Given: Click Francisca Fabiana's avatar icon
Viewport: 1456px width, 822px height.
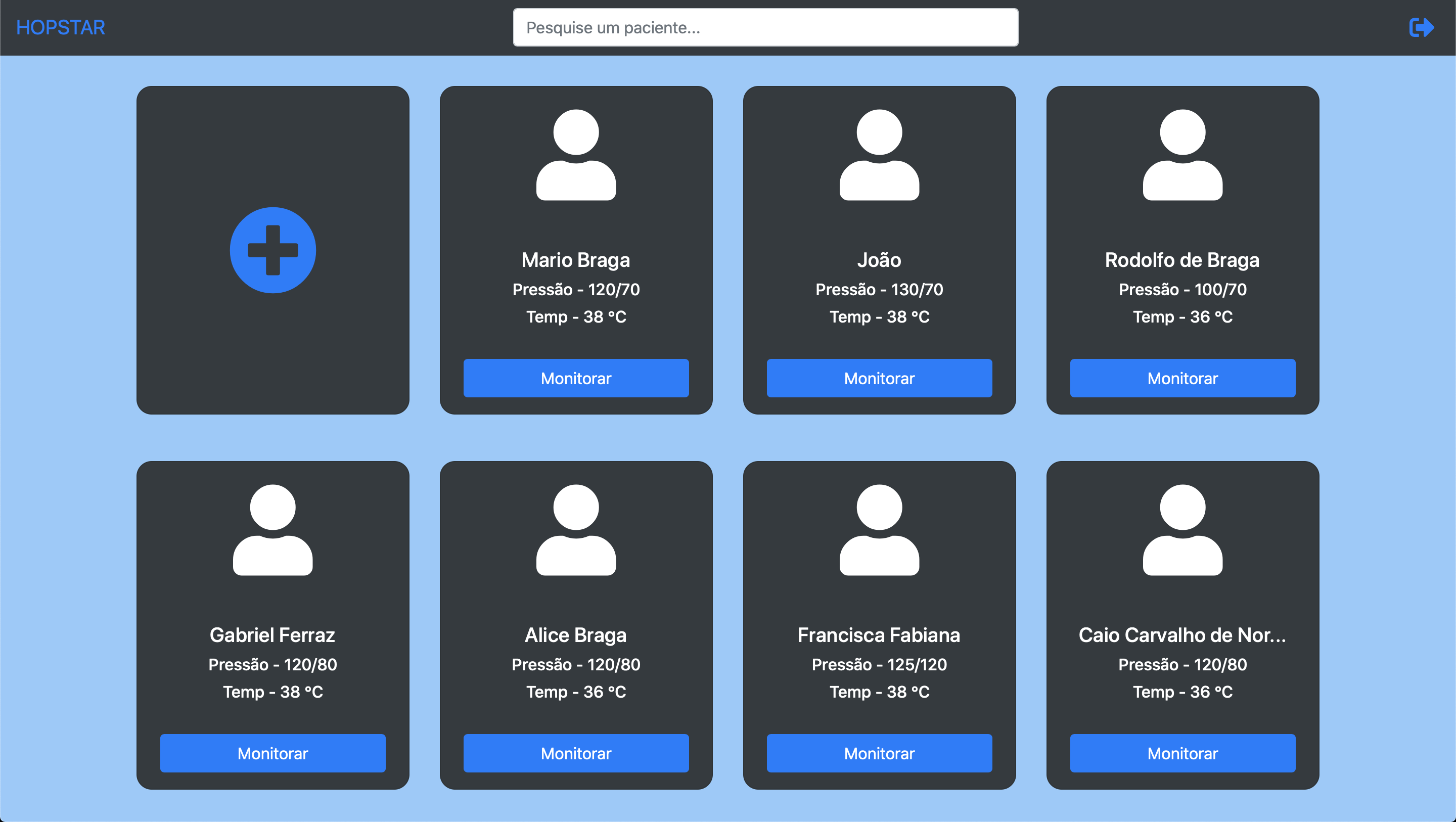Looking at the screenshot, I should (879, 530).
